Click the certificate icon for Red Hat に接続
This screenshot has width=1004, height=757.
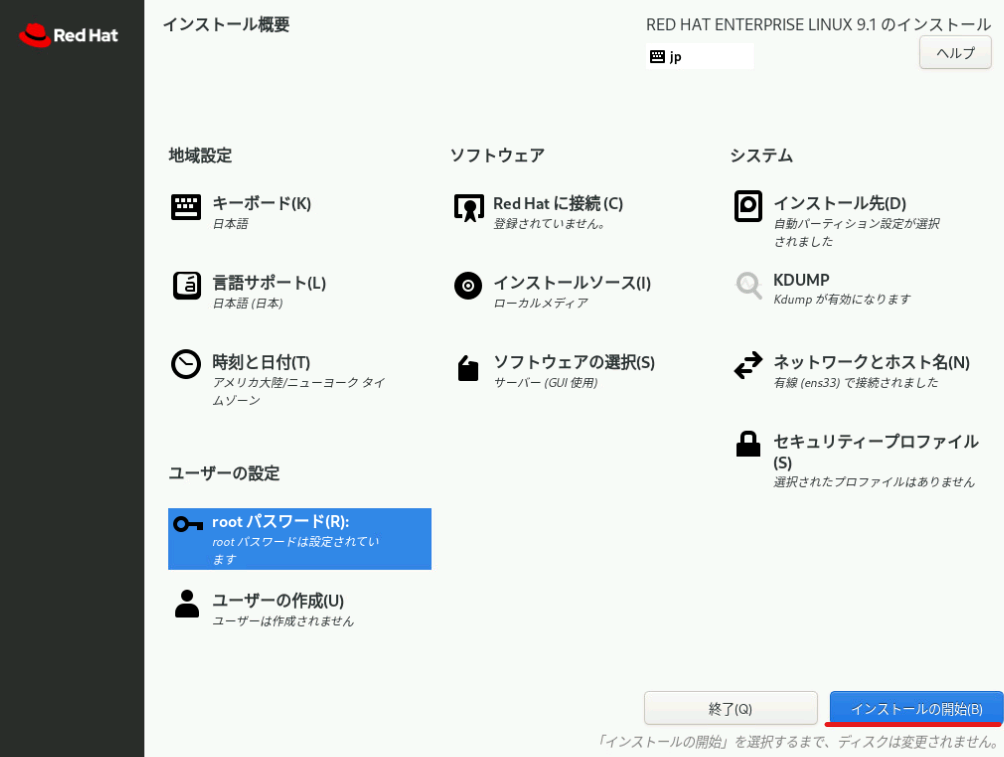coord(469,208)
